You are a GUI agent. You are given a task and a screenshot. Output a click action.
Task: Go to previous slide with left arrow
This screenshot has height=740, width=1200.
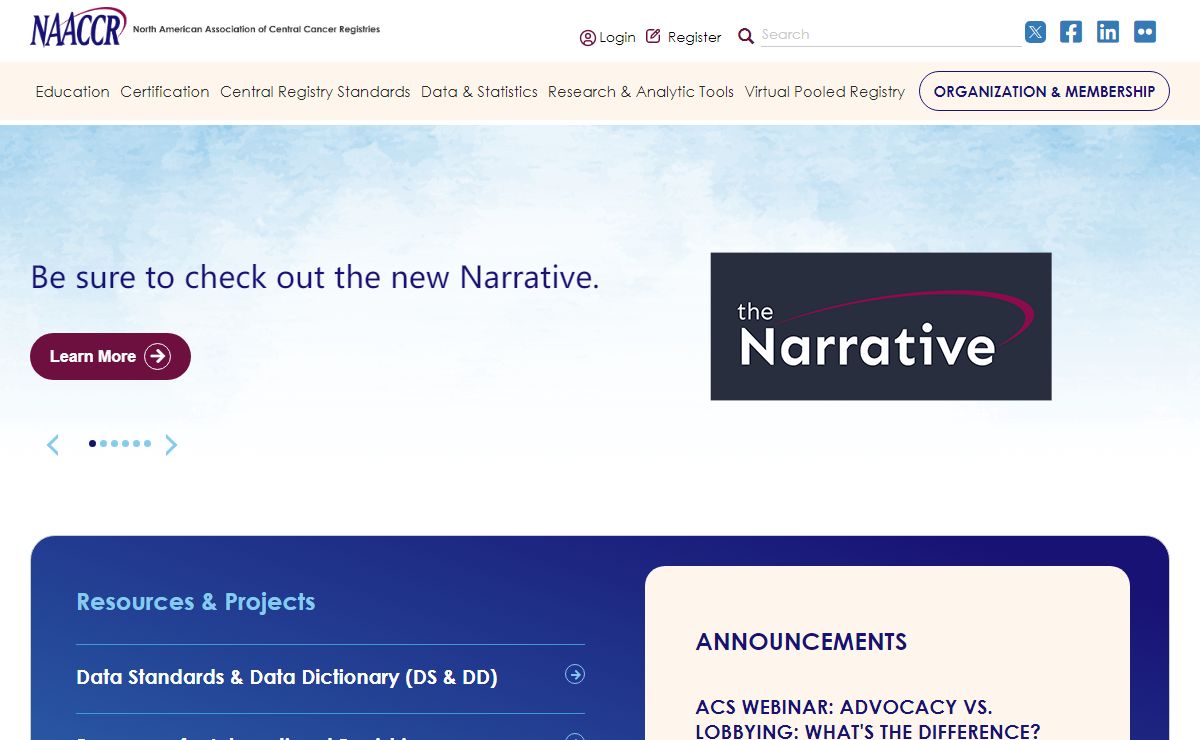tap(53, 445)
